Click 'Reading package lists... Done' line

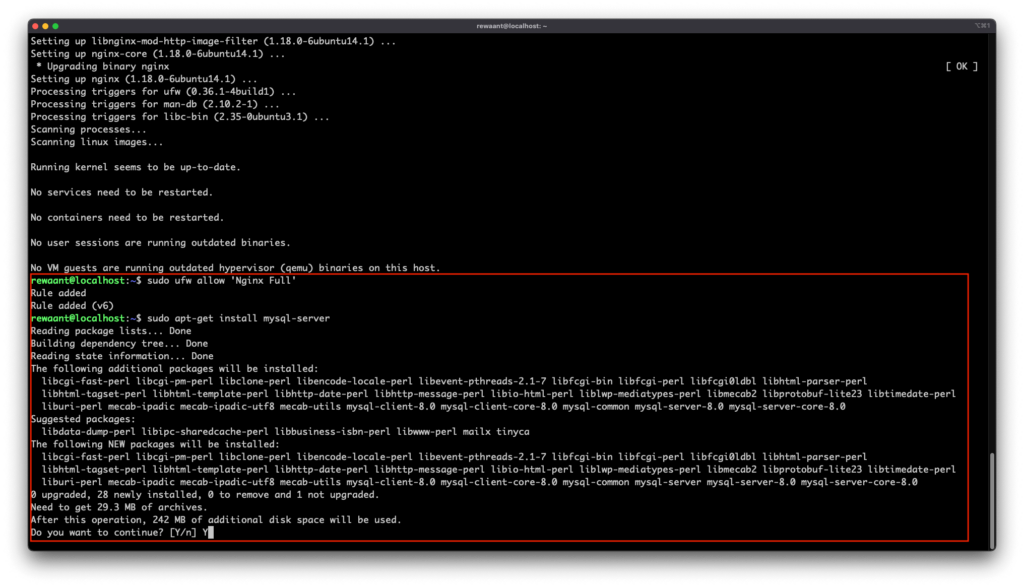point(111,331)
